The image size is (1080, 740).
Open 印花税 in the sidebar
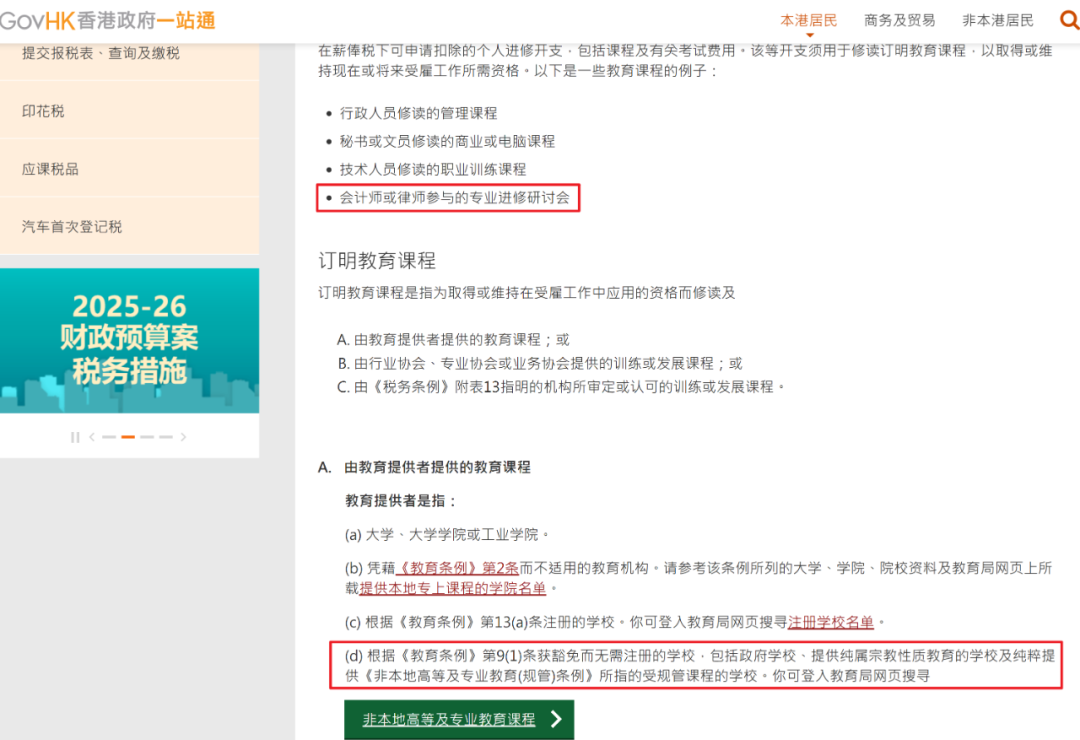(43, 111)
